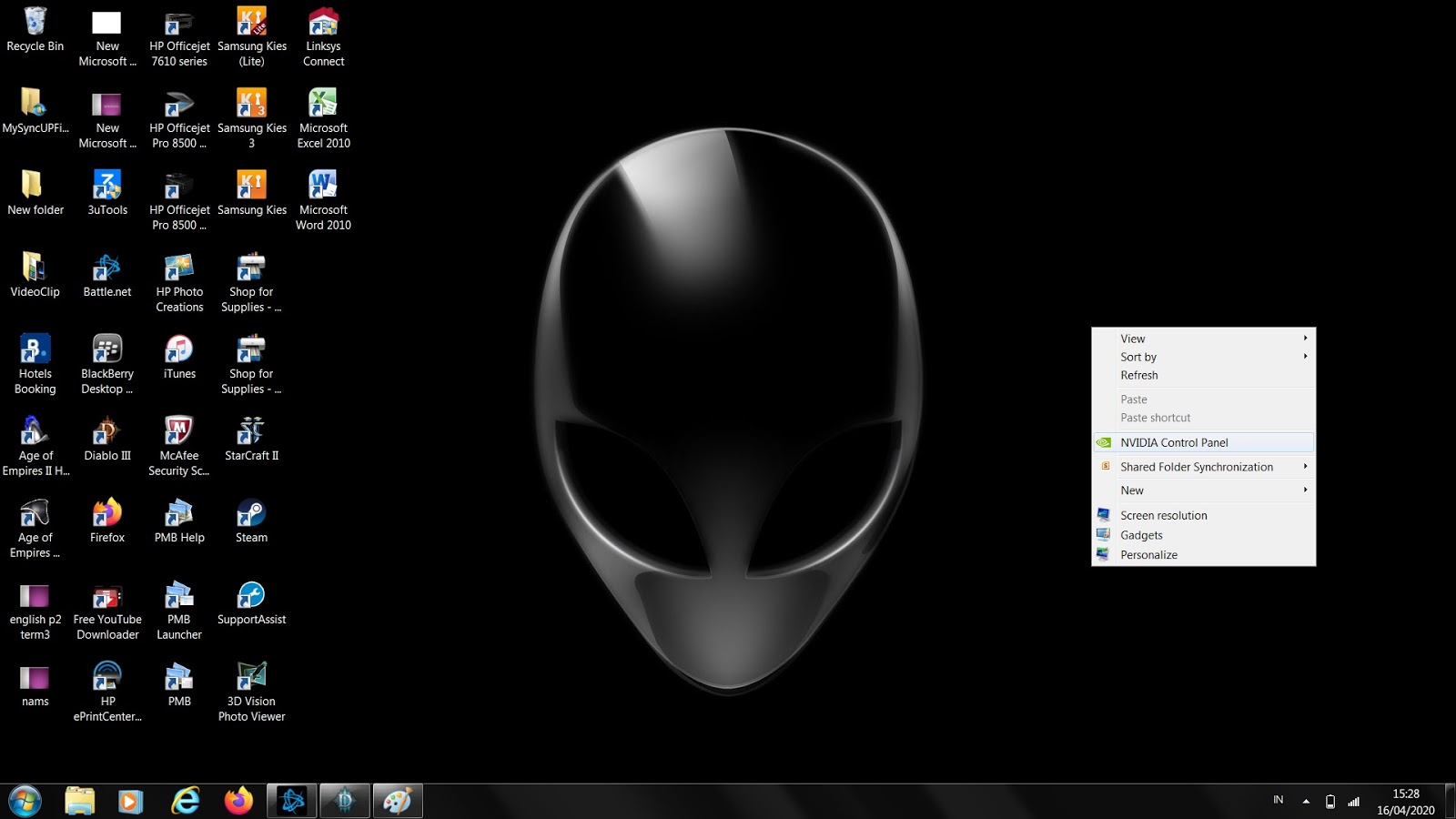Viewport: 1456px width, 819px height.
Task: Switch to Paint taskbar button
Action: [398, 801]
